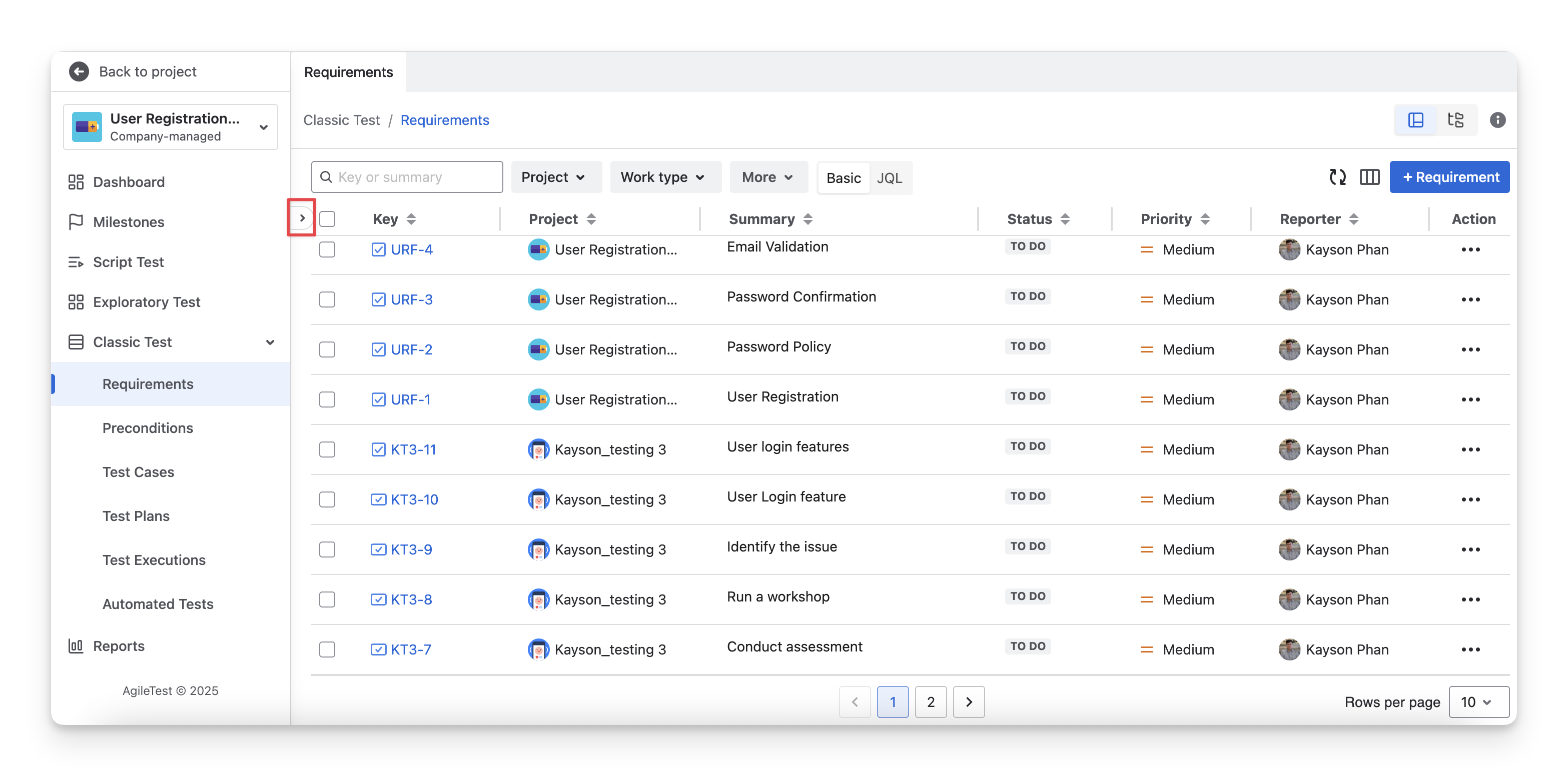
Task: Switch to tree folder view icon
Action: 1455,120
